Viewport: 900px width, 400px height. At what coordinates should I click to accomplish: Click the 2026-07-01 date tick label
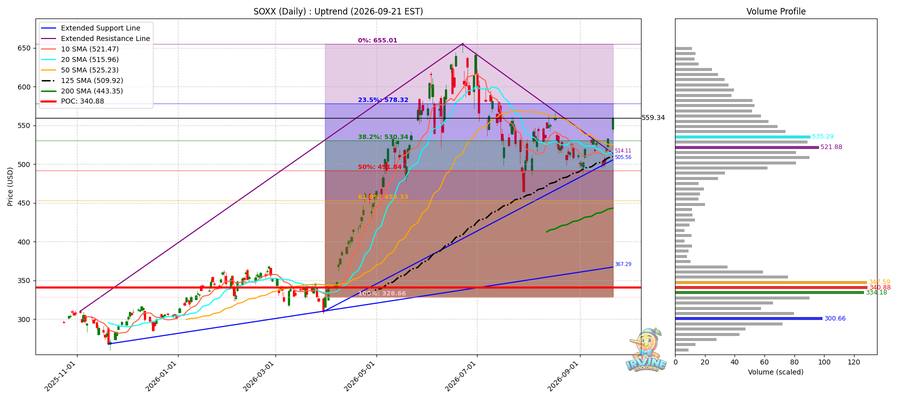[461, 376]
